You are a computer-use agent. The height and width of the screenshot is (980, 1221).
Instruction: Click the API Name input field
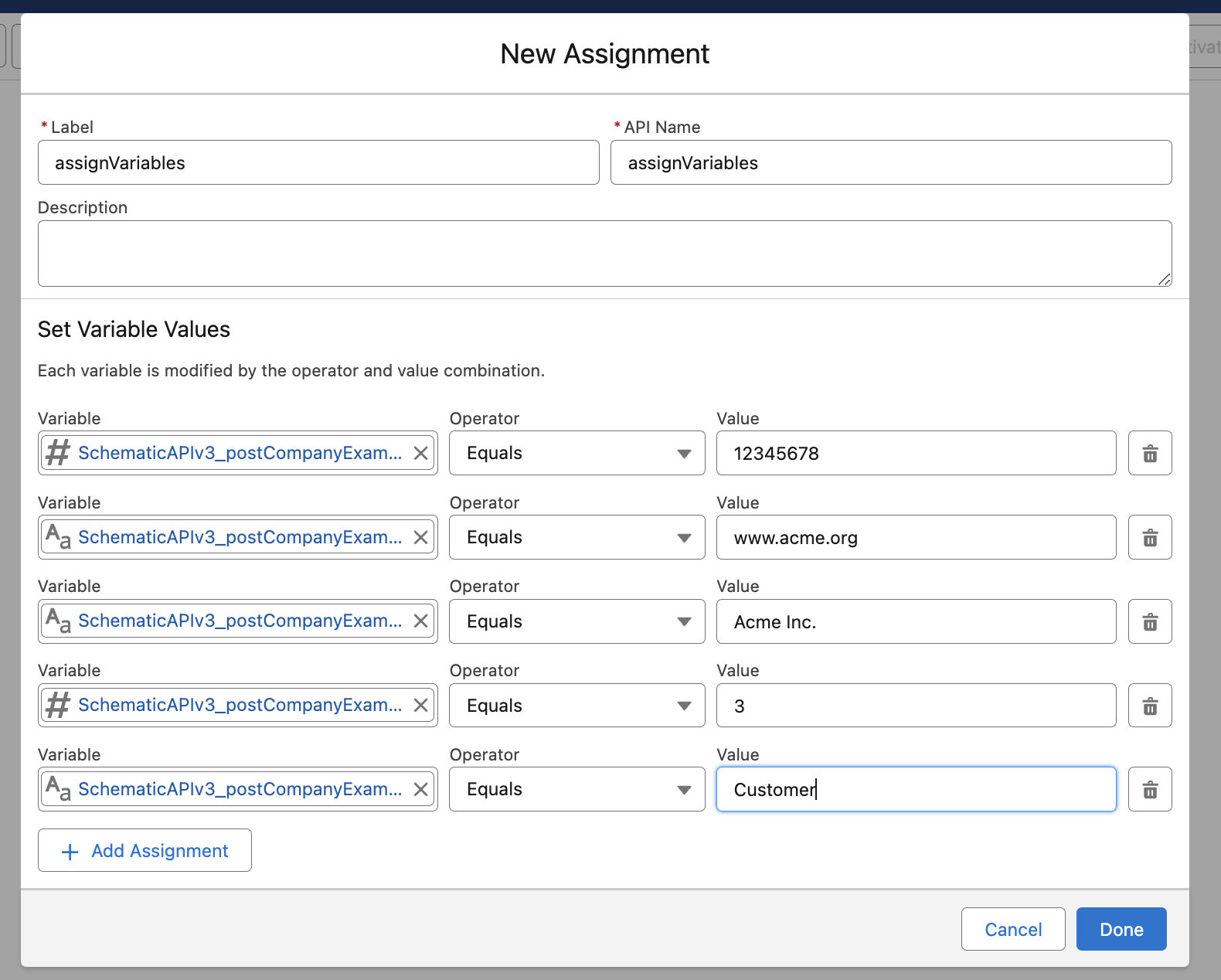[890, 162]
